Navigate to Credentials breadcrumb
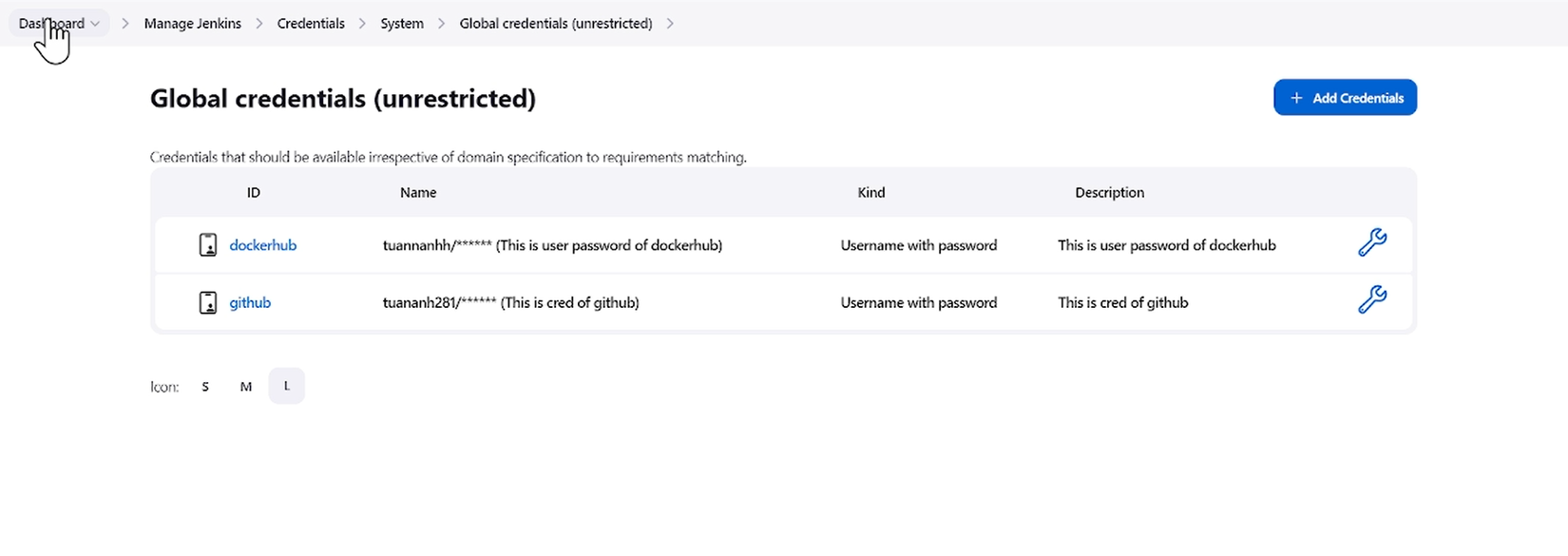 coord(311,24)
